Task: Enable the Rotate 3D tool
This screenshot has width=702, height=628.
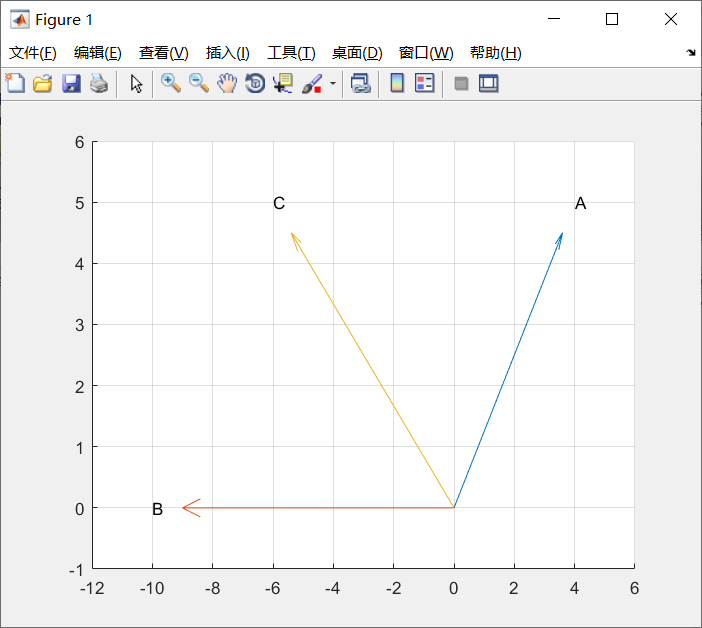Action: coord(255,84)
